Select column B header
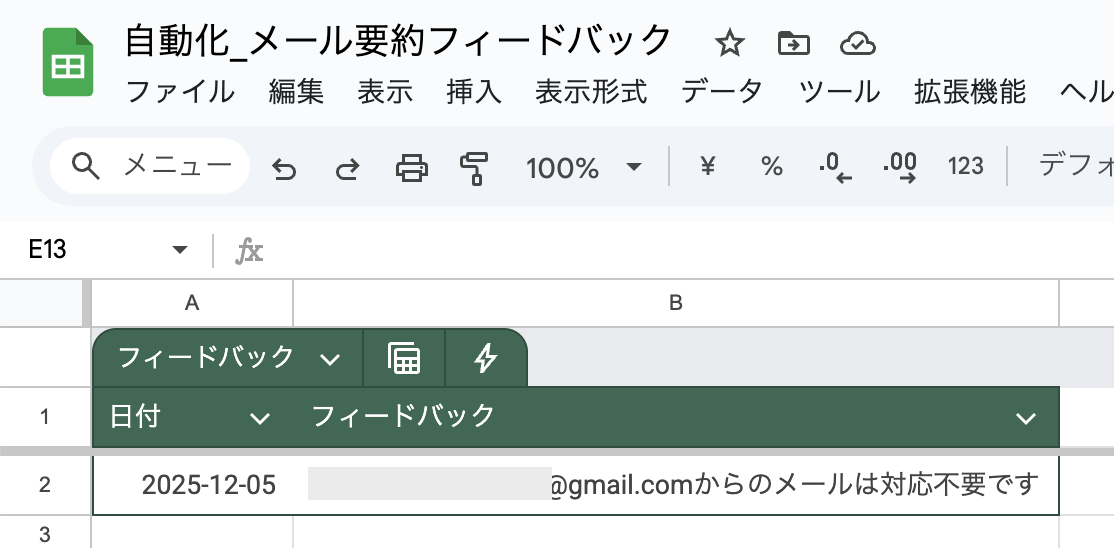This screenshot has width=1114, height=548. [x=676, y=303]
